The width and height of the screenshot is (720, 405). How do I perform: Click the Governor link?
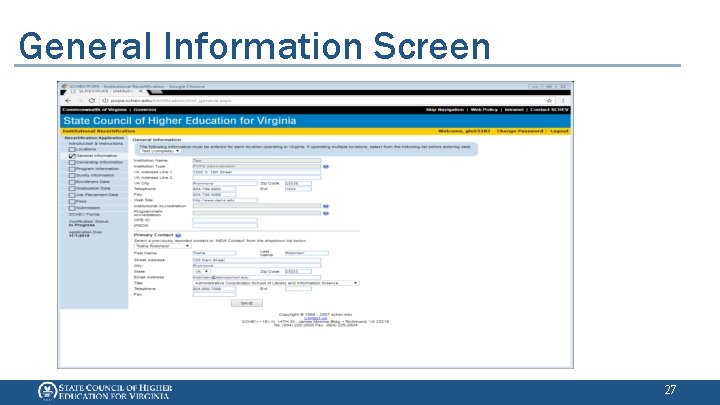[145, 110]
